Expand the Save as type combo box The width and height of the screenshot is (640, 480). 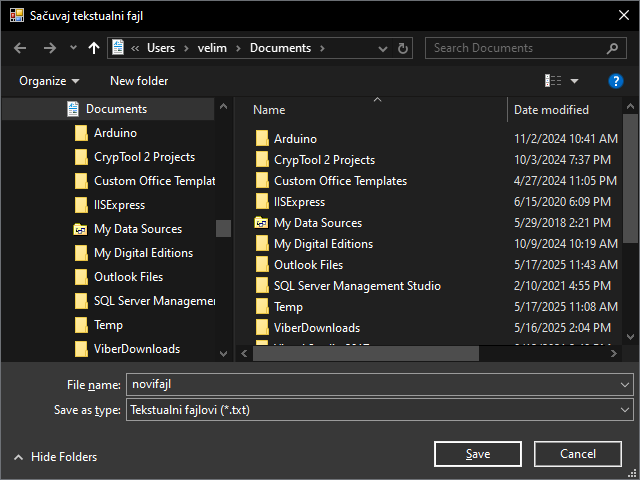pyautogui.click(x=625, y=410)
